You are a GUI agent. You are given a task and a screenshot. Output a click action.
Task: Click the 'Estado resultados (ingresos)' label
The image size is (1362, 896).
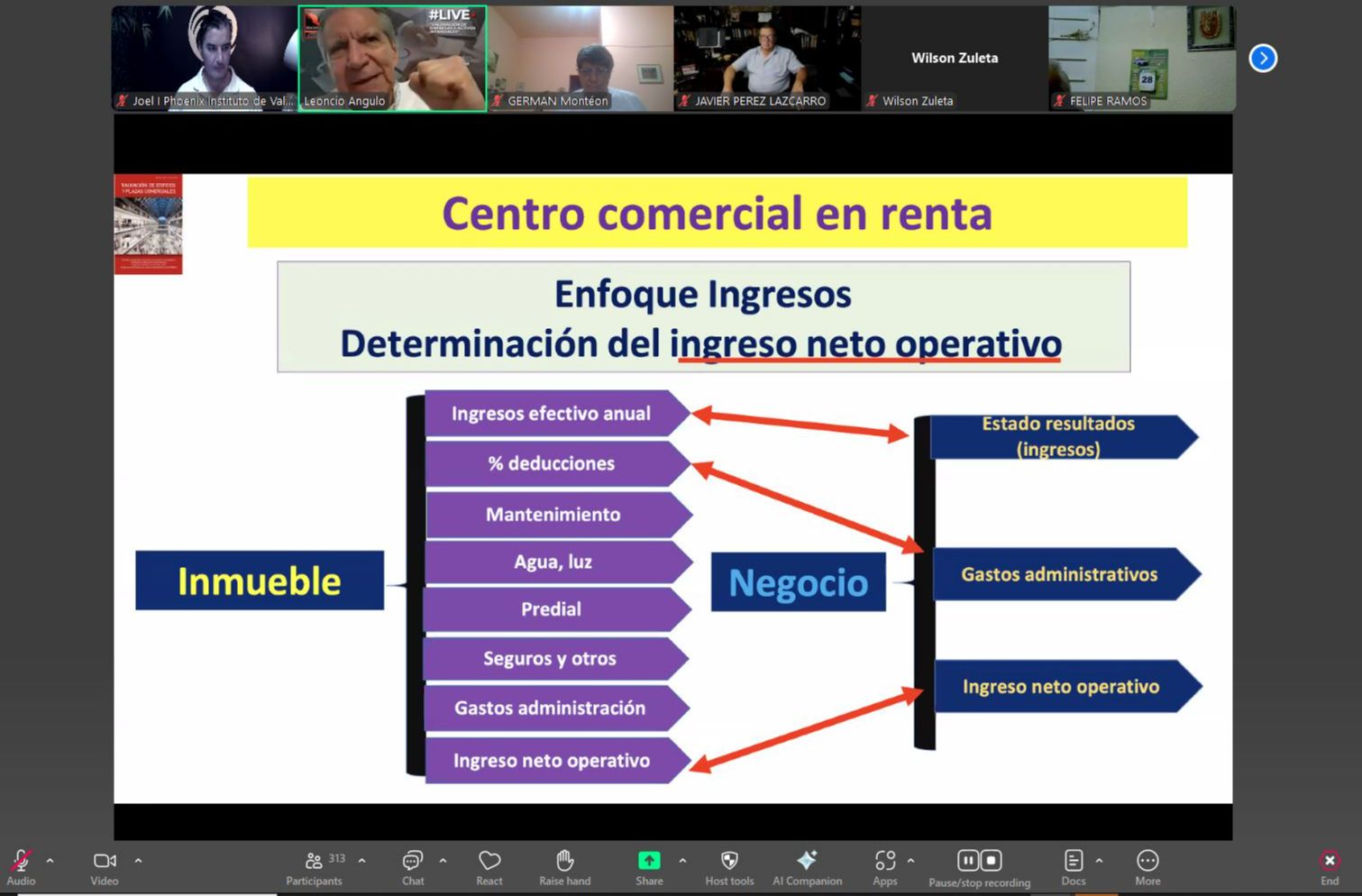coord(1058,436)
